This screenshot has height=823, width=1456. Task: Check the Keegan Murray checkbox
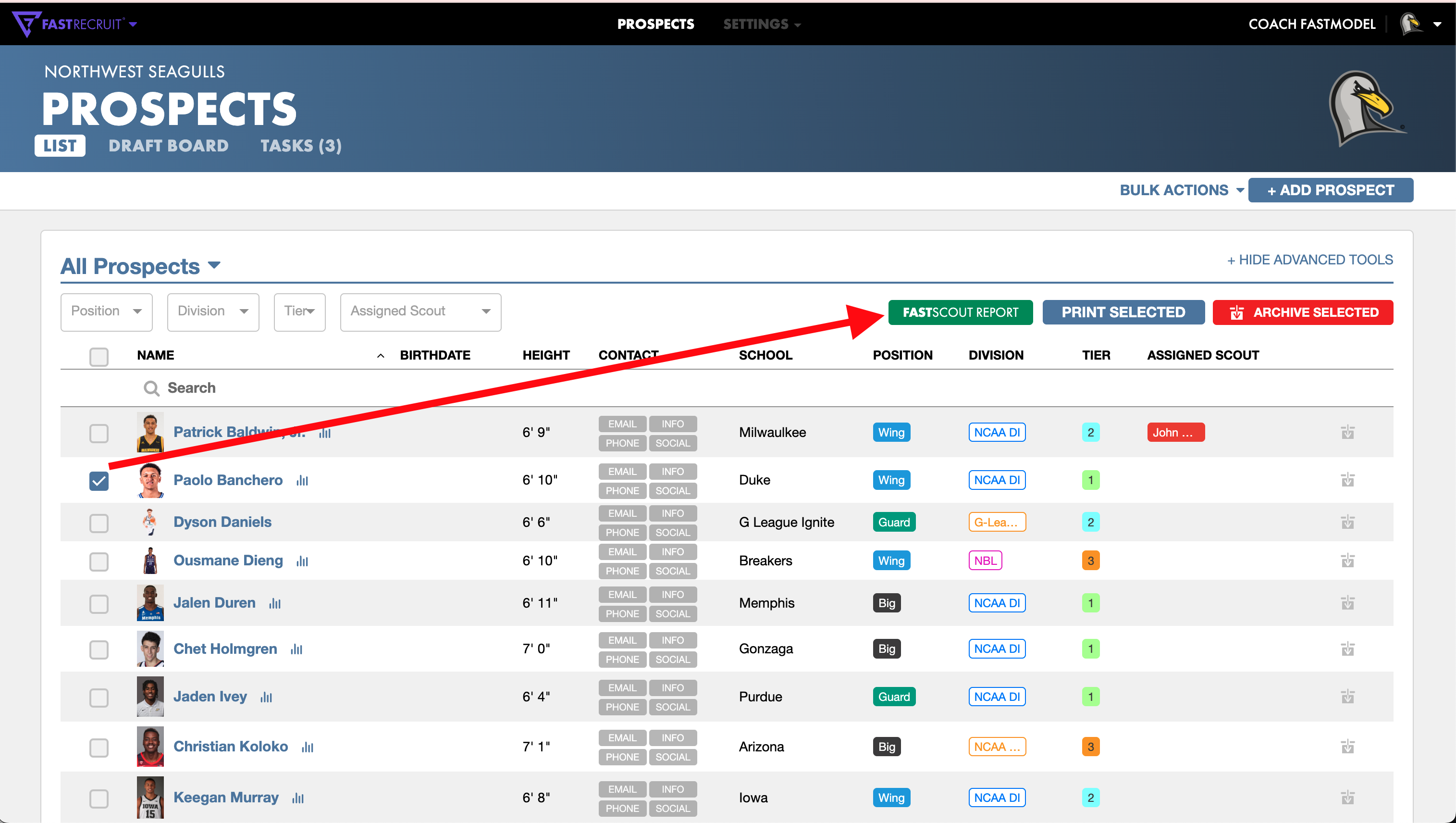point(99,798)
